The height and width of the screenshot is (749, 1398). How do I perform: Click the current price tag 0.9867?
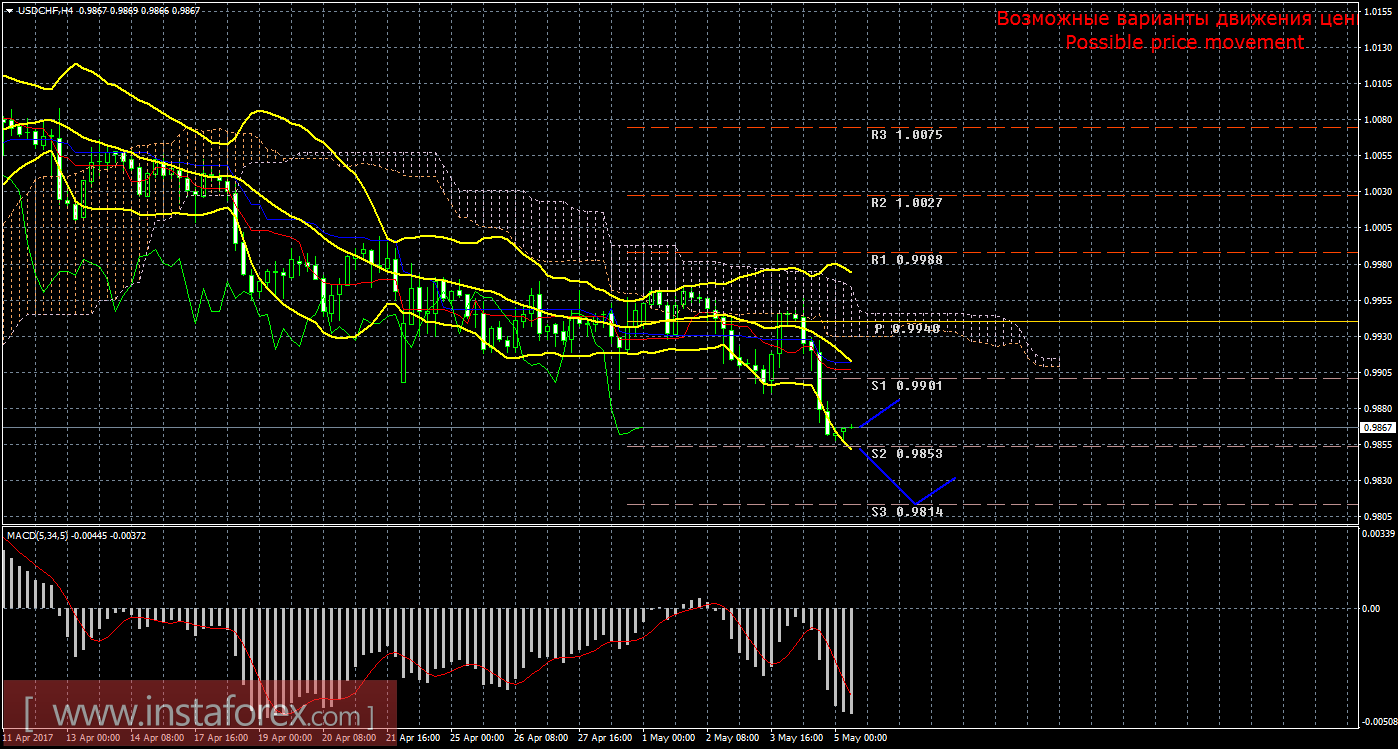[1375, 427]
